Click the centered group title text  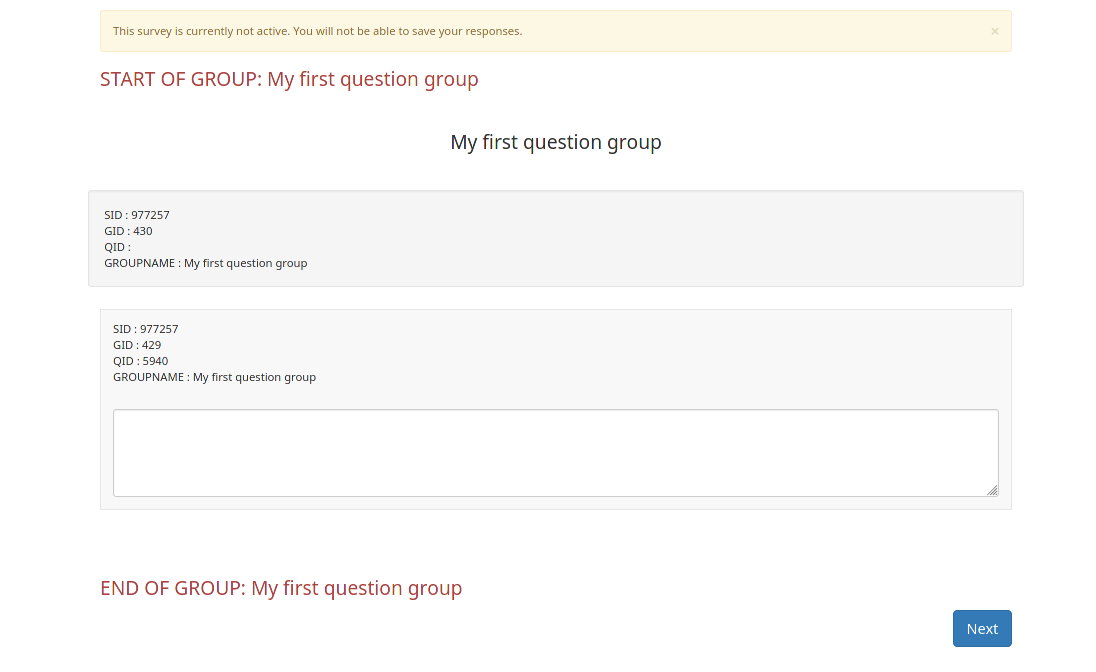pyautogui.click(x=556, y=142)
